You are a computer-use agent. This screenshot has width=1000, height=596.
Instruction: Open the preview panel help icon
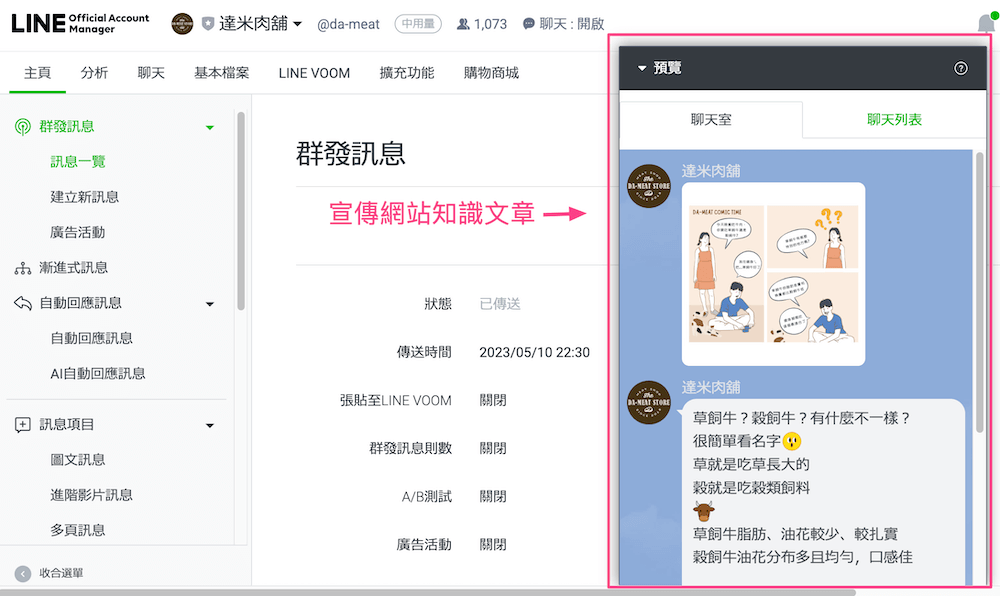pyautogui.click(x=960, y=68)
